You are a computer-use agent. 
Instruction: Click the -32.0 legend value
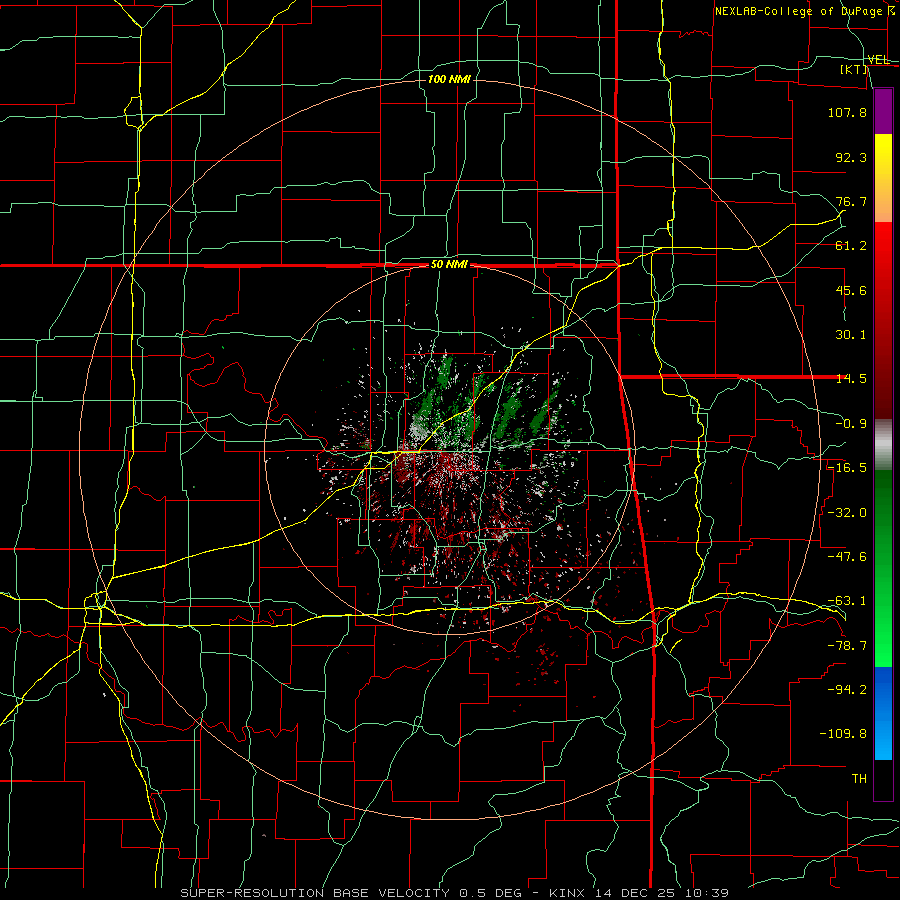[x=847, y=513]
